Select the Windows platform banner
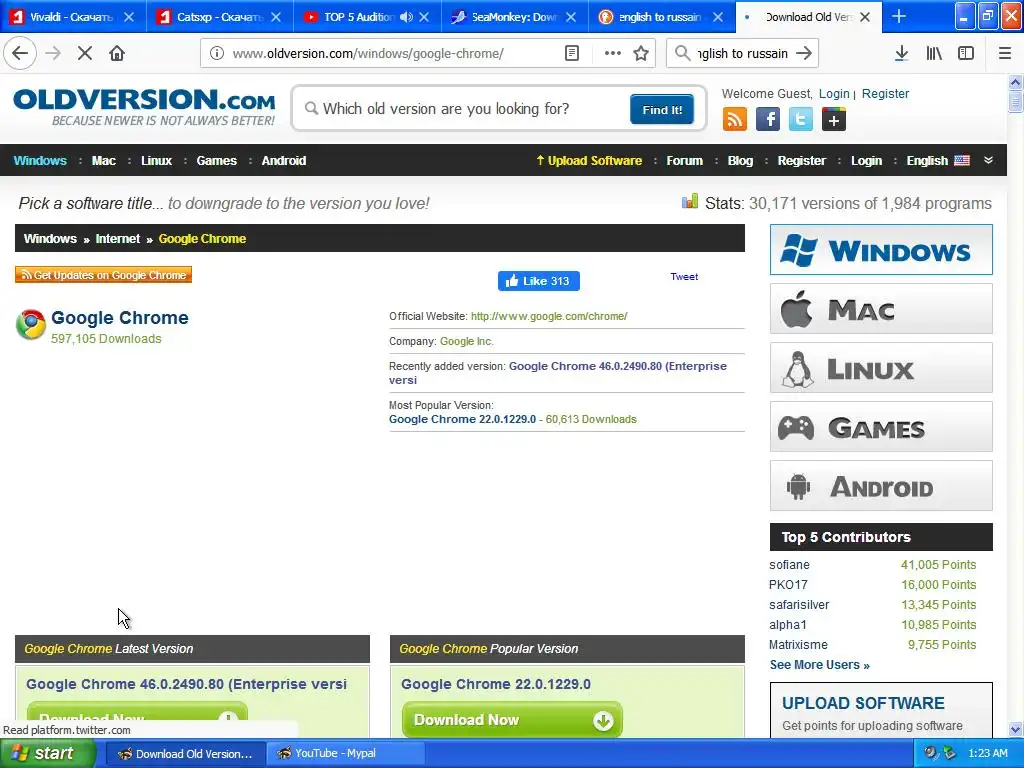The height and width of the screenshot is (768, 1024). [881, 249]
